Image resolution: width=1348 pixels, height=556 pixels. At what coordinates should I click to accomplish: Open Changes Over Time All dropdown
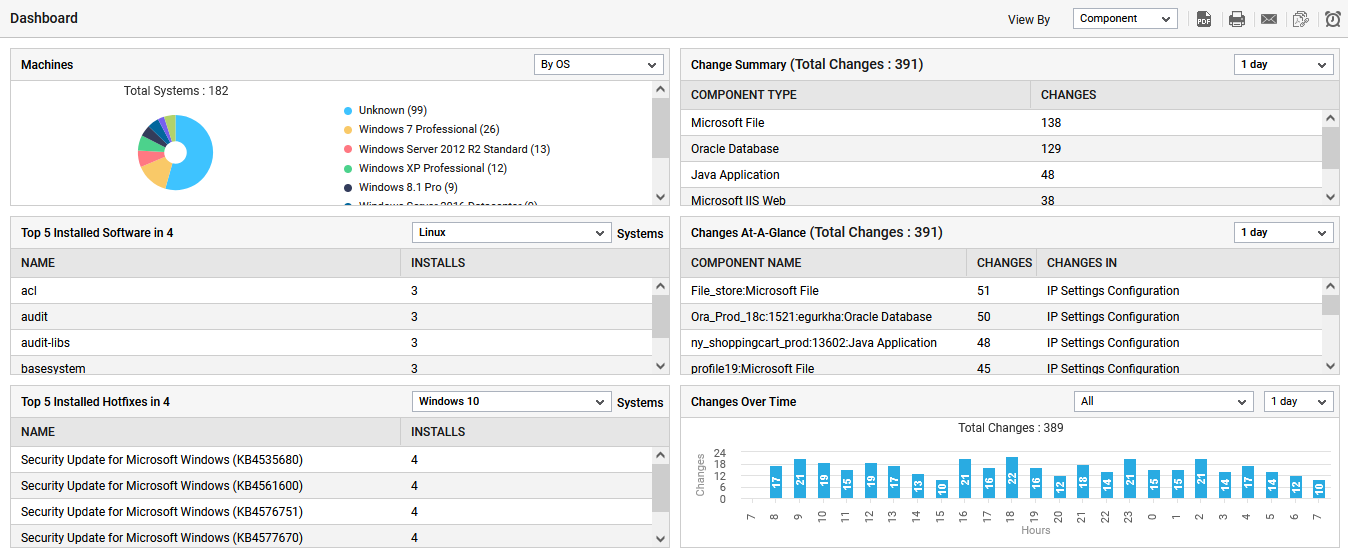[1164, 401]
